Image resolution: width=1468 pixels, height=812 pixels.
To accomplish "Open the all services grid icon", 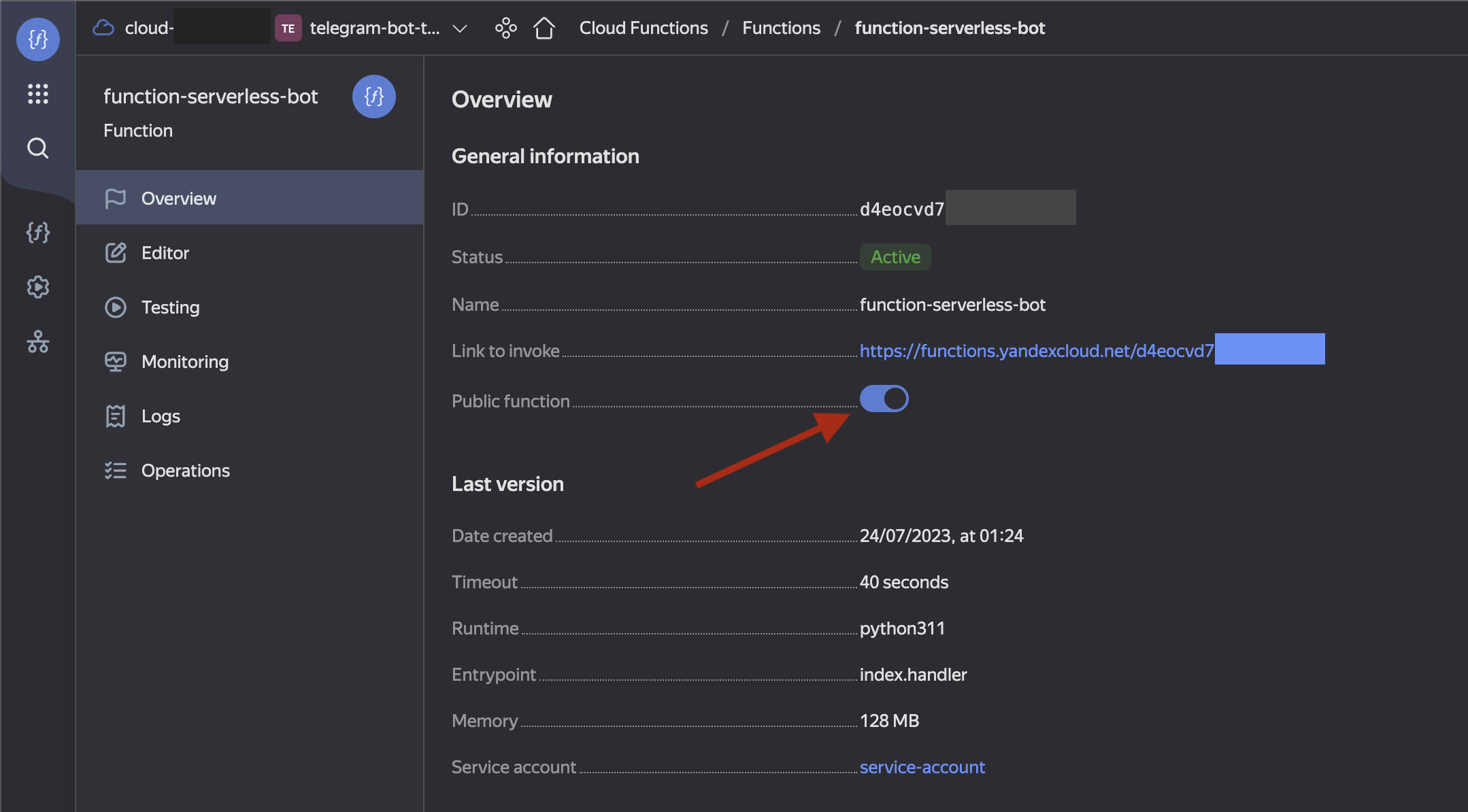I will click(37, 94).
